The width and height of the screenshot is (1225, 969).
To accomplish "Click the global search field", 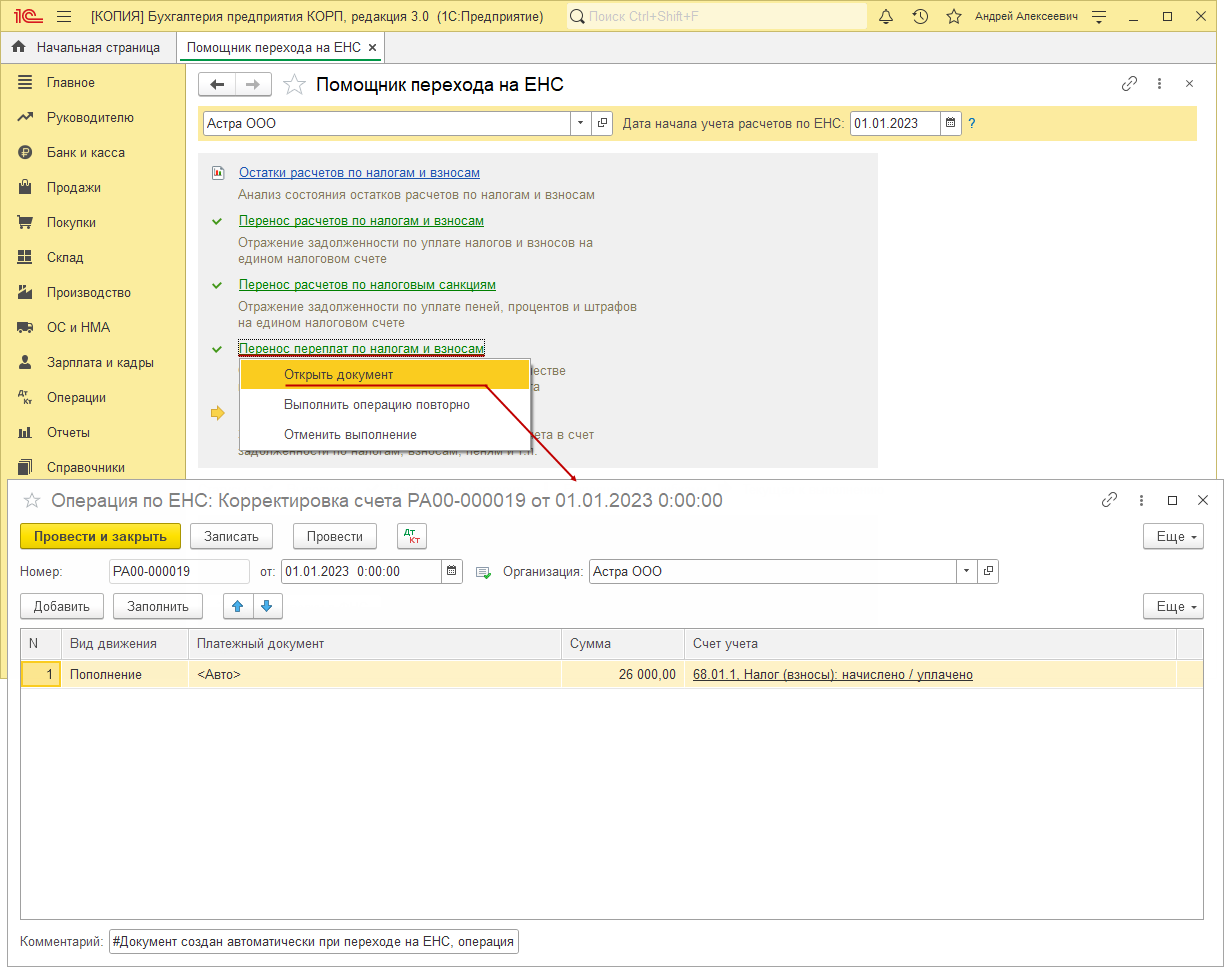I will pos(717,17).
